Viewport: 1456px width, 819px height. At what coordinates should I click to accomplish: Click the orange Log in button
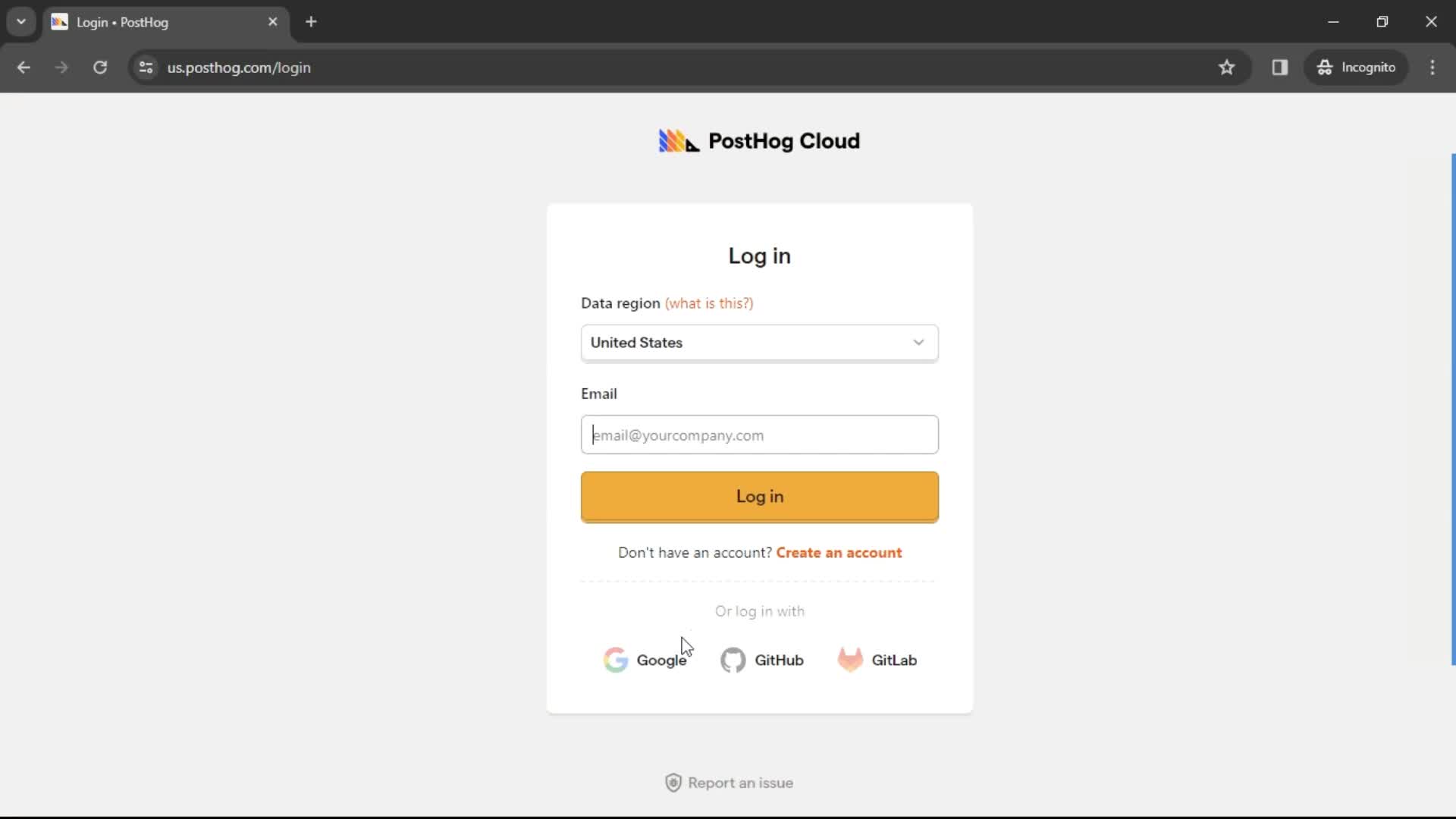(x=759, y=497)
